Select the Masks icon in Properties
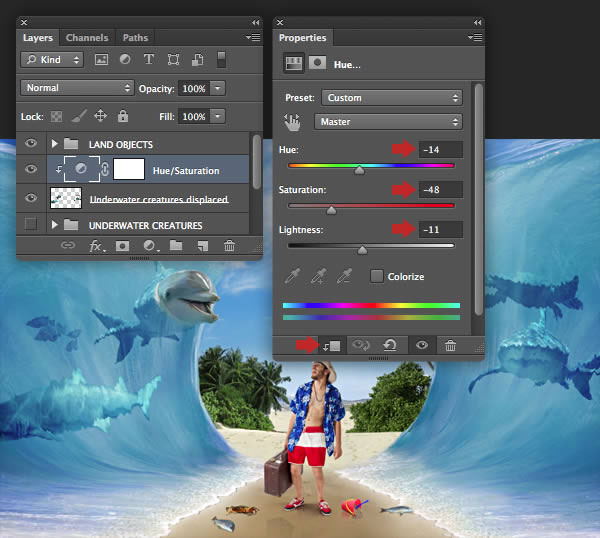Screen dimensions: 600x538 tap(317, 62)
